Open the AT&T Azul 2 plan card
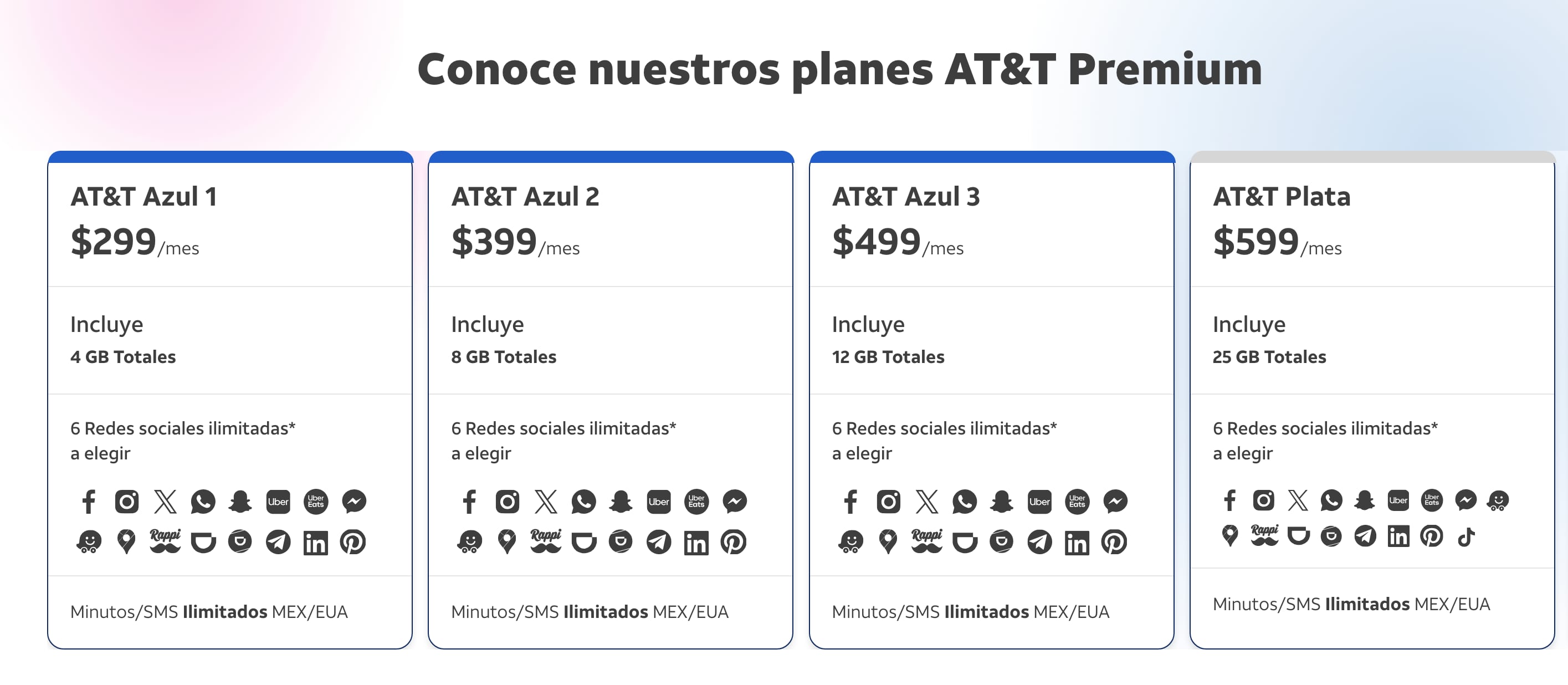This screenshot has height=685, width=1568. tap(611, 396)
